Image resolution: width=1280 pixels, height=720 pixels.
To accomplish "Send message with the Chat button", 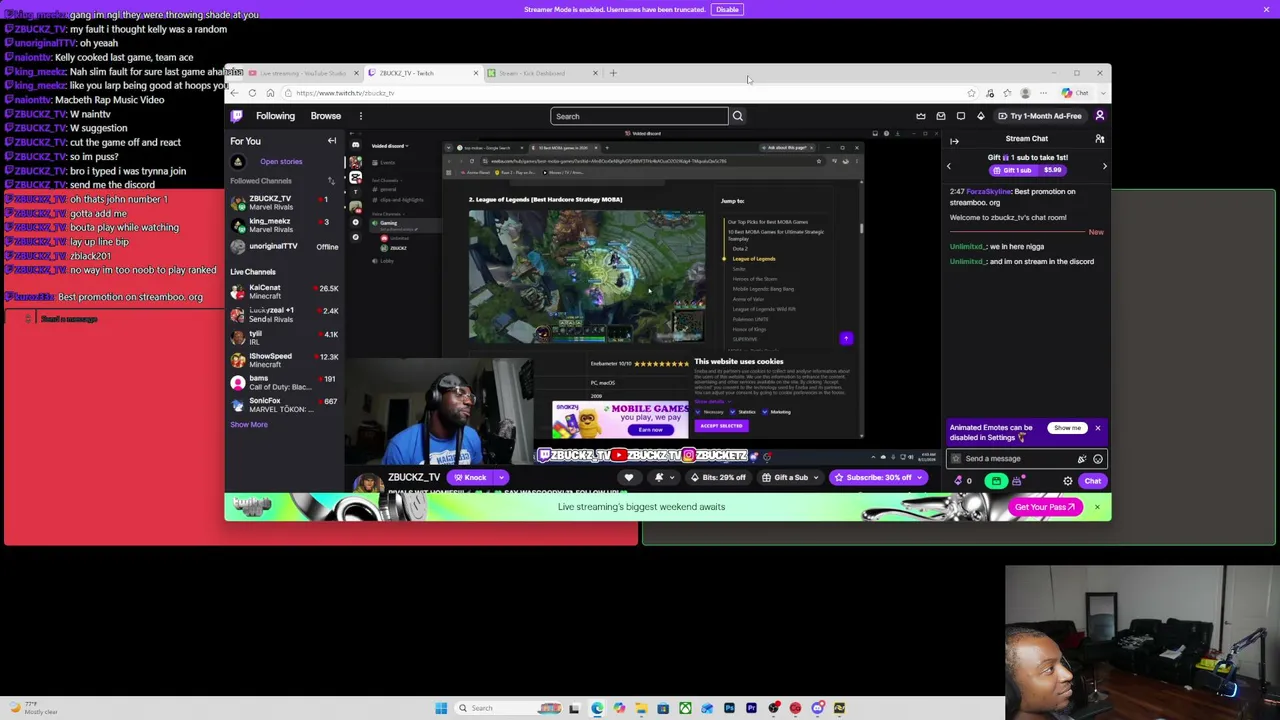I will 1093,481.
